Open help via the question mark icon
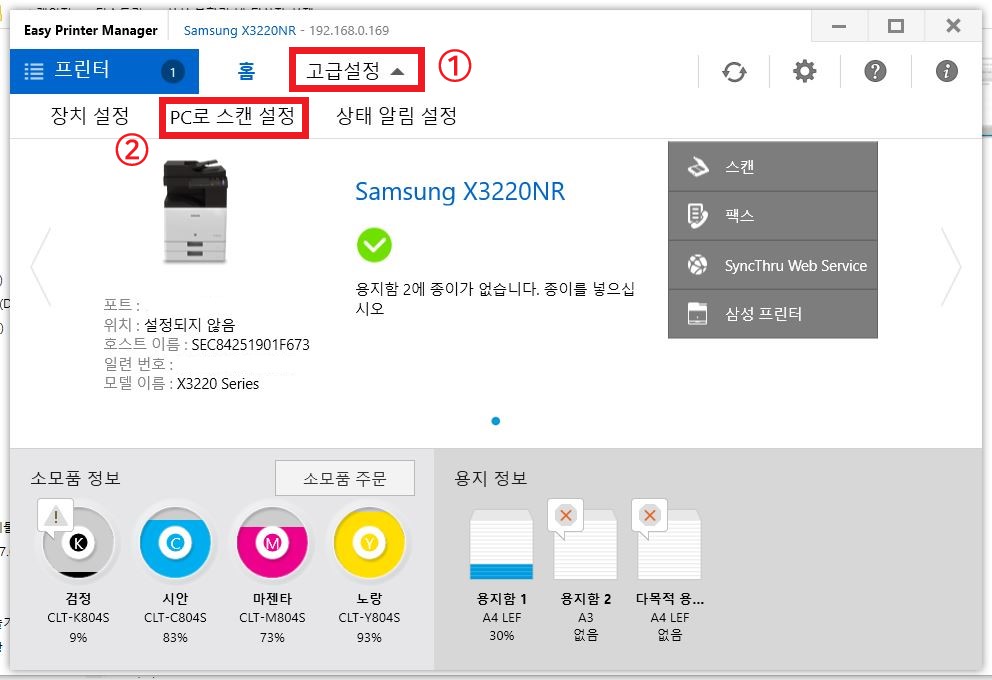The width and height of the screenshot is (992, 680). (875, 71)
